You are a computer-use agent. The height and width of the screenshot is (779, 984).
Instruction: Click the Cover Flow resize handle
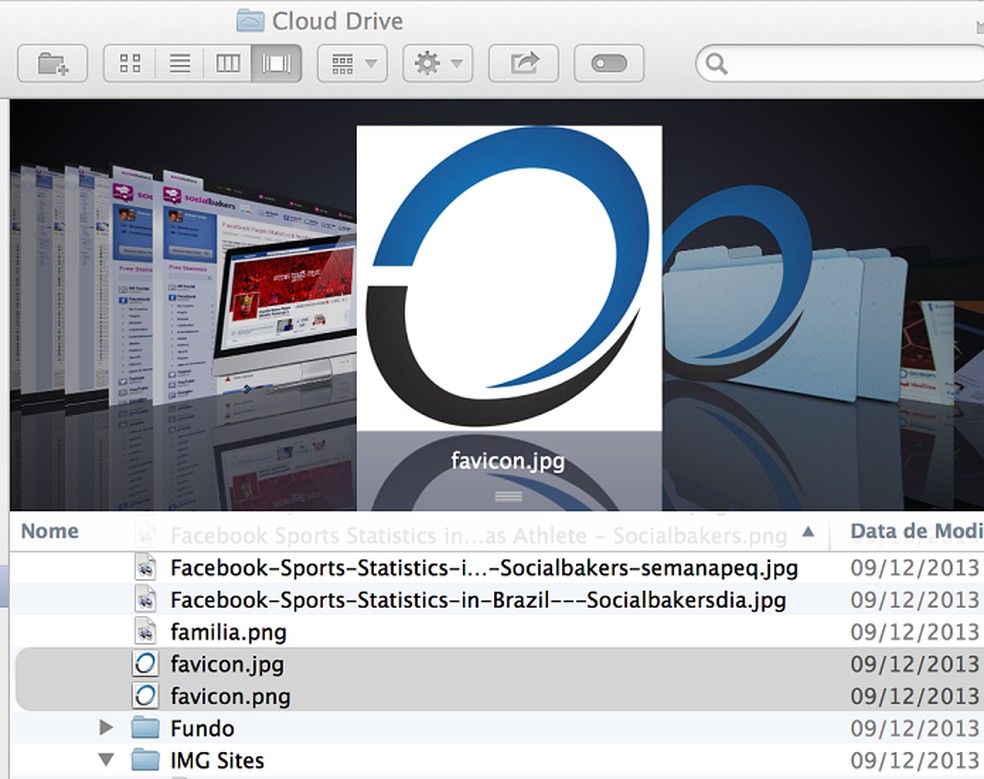click(x=508, y=497)
